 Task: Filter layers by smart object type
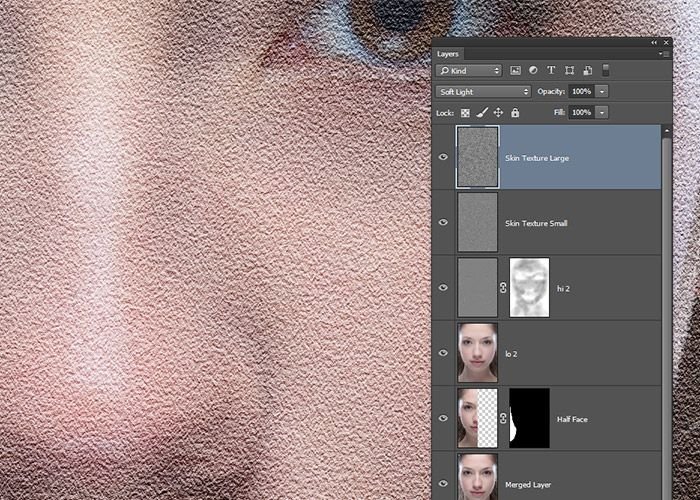pos(587,71)
